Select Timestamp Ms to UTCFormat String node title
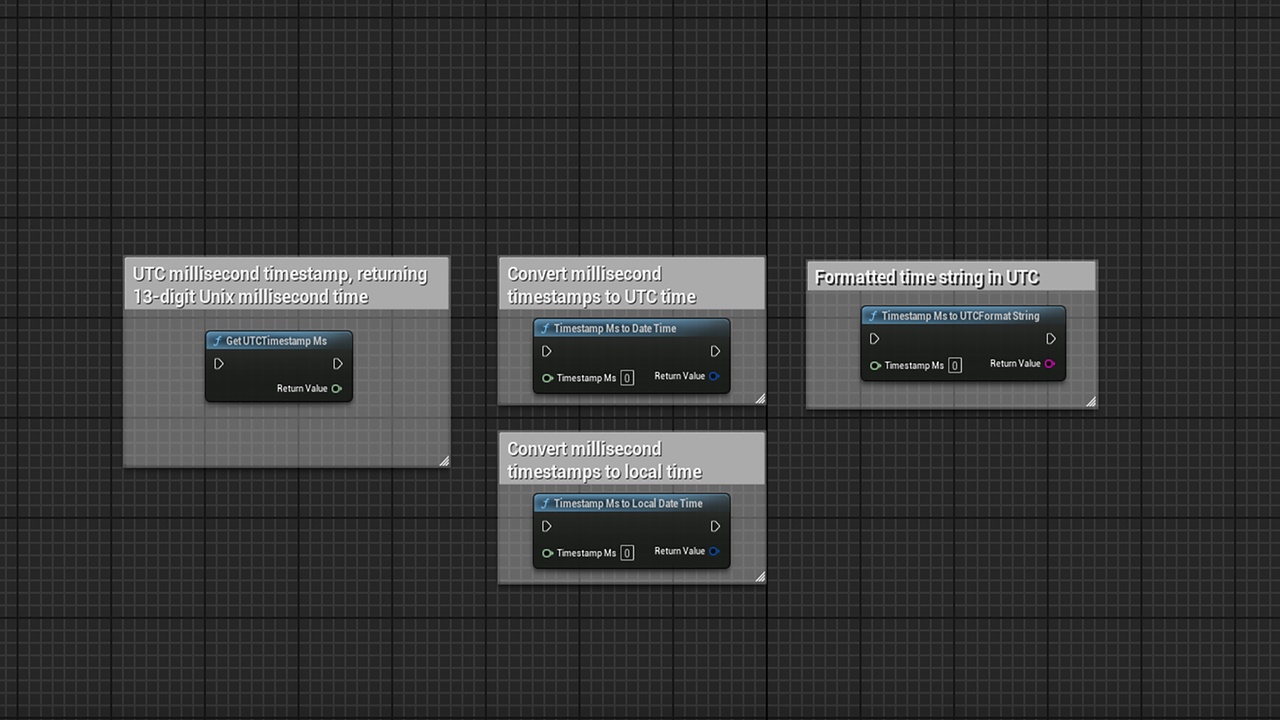1280x720 pixels. (x=960, y=316)
